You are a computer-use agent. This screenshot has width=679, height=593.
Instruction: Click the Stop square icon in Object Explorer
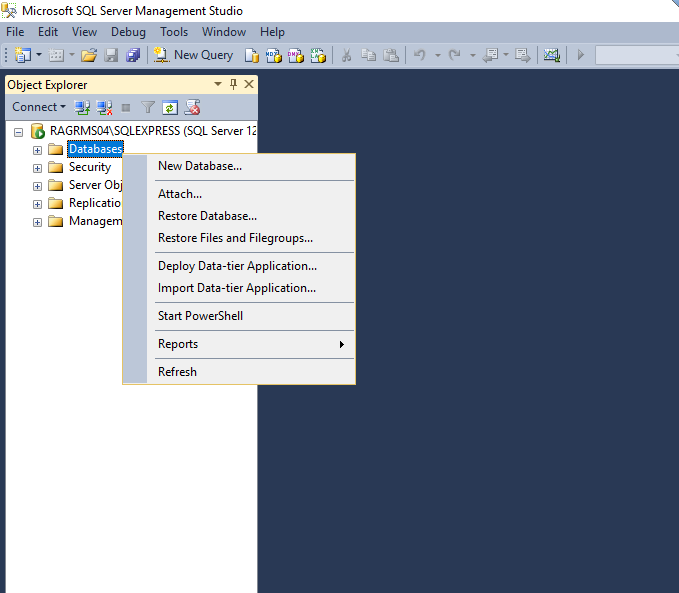tap(126, 107)
